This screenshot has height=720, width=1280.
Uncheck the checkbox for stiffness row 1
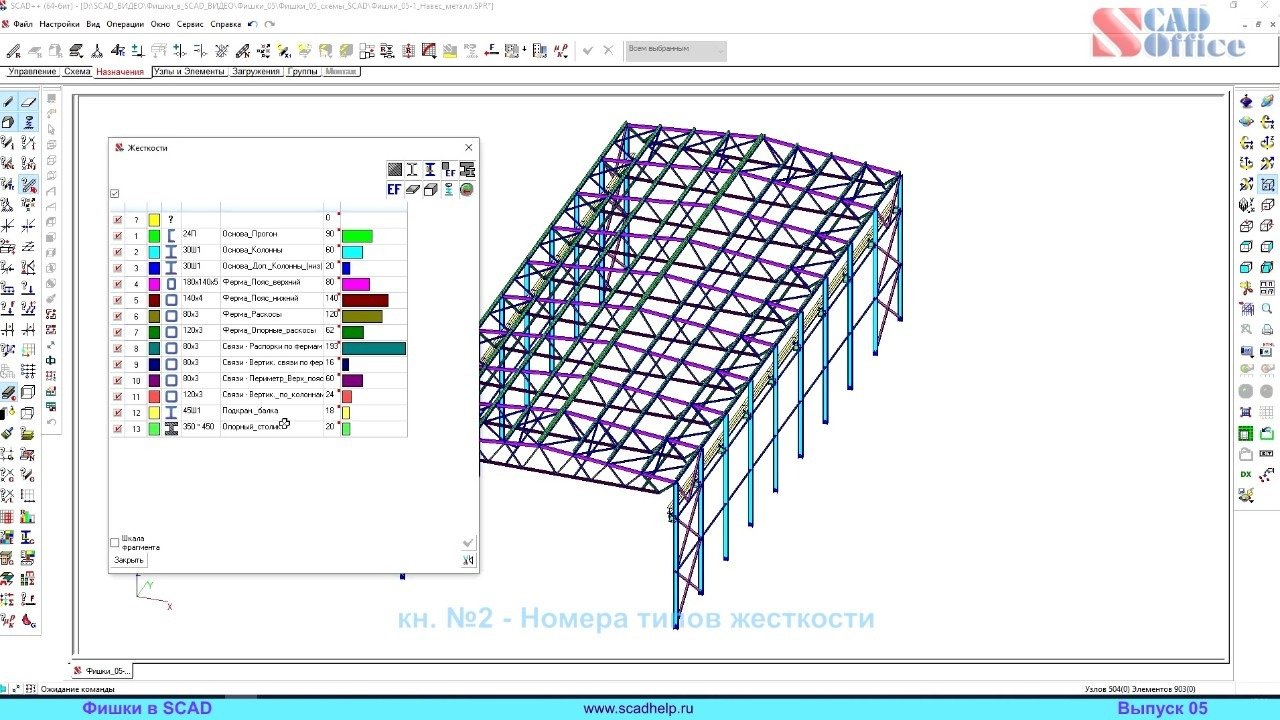[118, 236]
